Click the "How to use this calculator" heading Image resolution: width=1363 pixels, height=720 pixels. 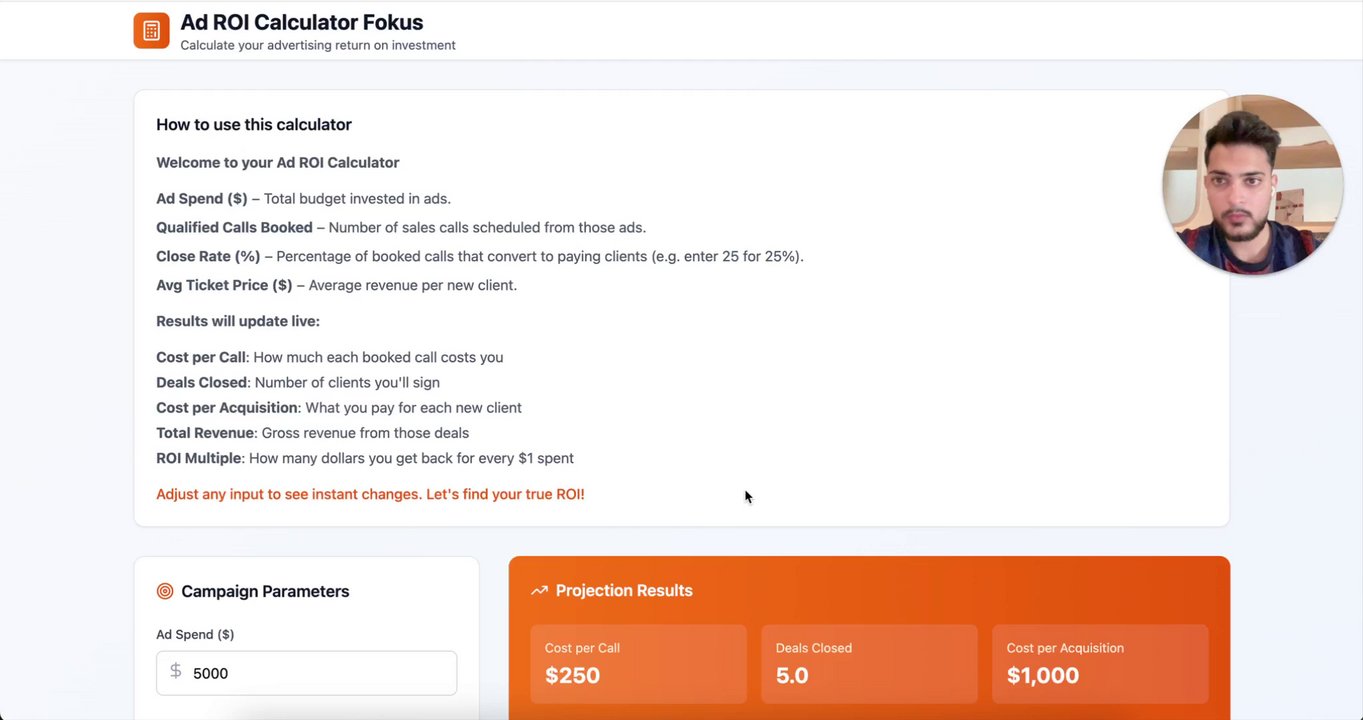254,125
